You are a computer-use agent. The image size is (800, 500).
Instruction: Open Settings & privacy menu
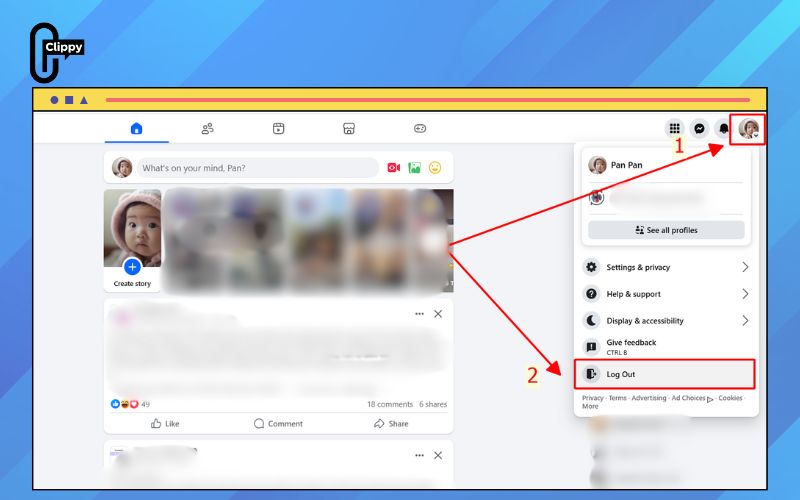tap(666, 267)
